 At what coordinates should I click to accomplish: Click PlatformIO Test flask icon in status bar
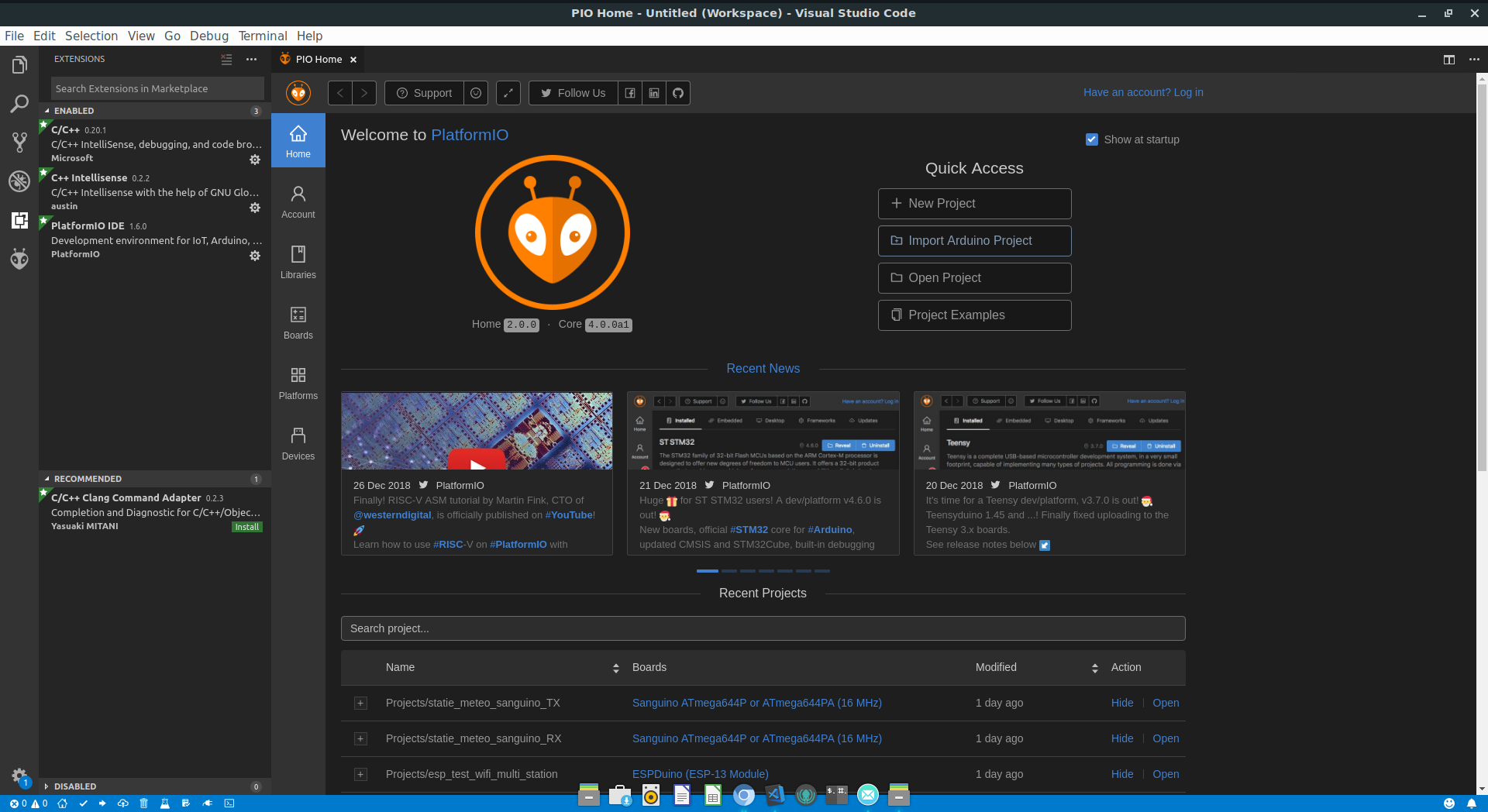[x=164, y=803]
